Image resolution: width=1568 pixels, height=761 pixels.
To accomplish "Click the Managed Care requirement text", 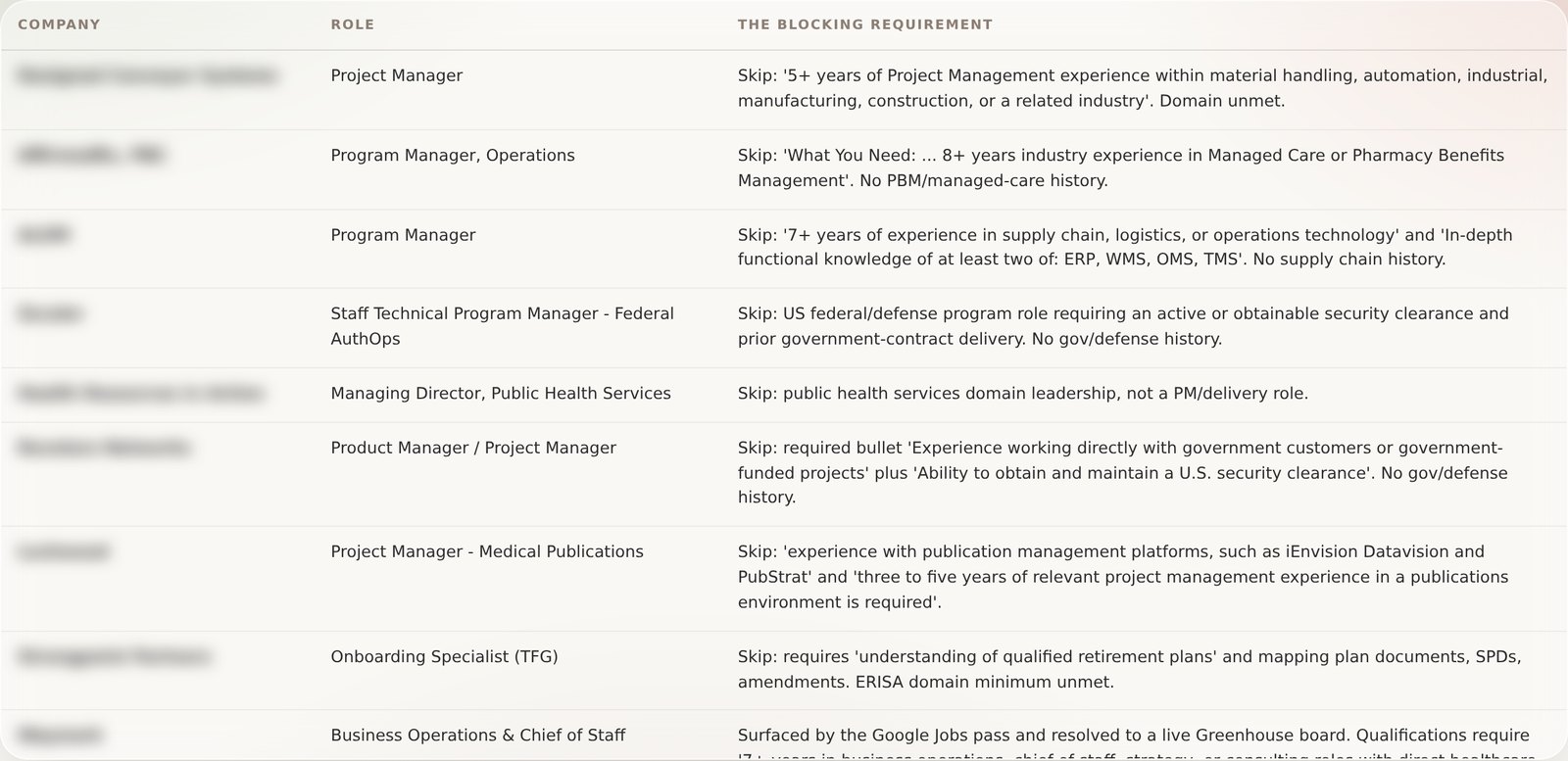I will click(x=1121, y=167).
